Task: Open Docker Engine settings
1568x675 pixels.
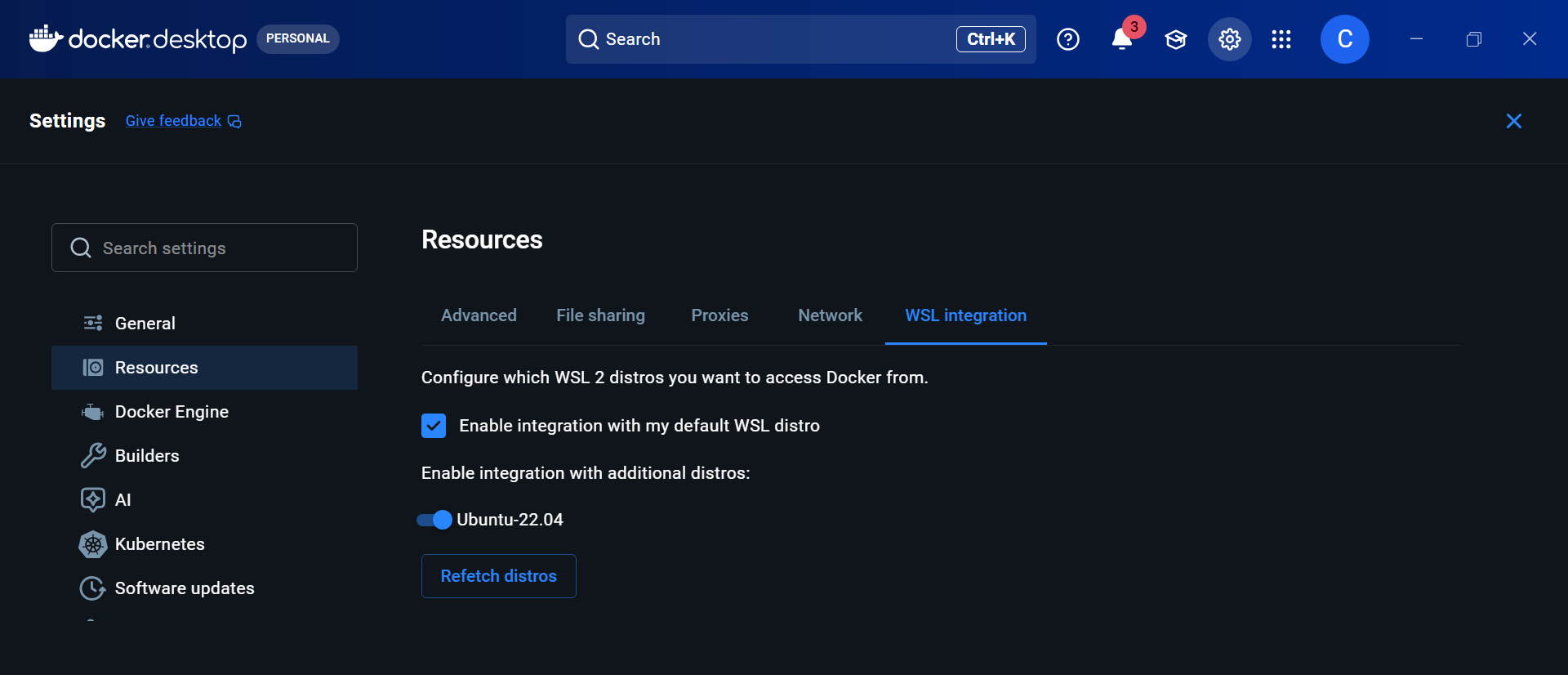Action: (x=171, y=412)
